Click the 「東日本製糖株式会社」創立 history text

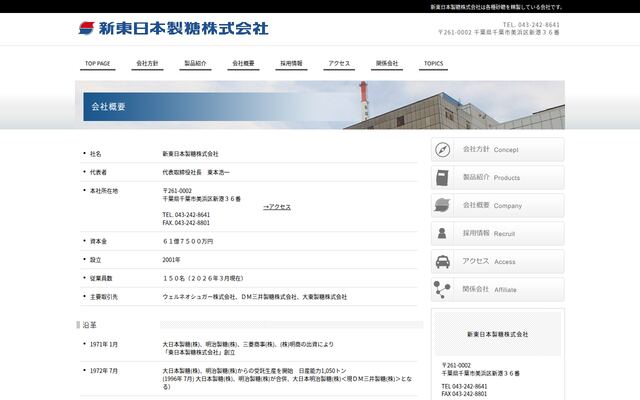click(x=199, y=352)
